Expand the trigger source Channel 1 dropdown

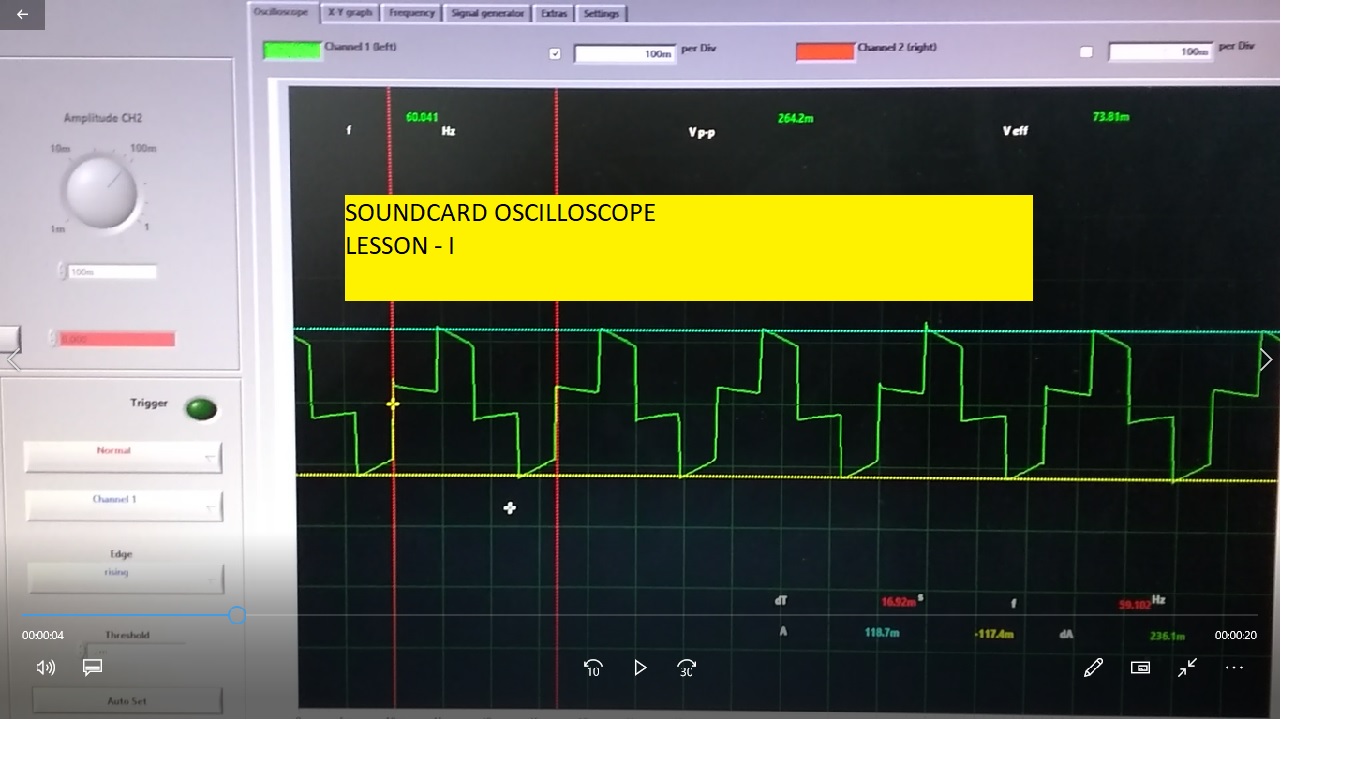pos(122,505)
